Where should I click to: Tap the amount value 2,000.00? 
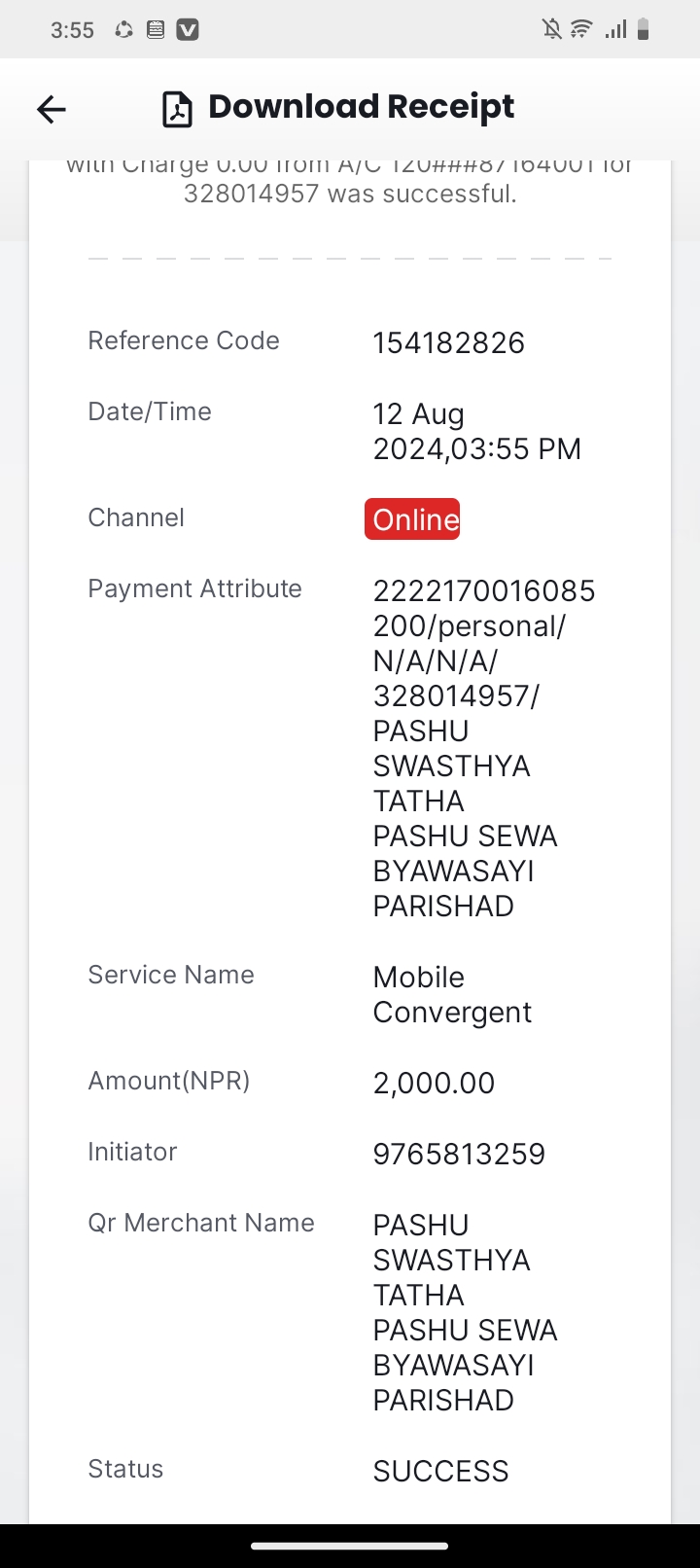(x=434, y=1083)
